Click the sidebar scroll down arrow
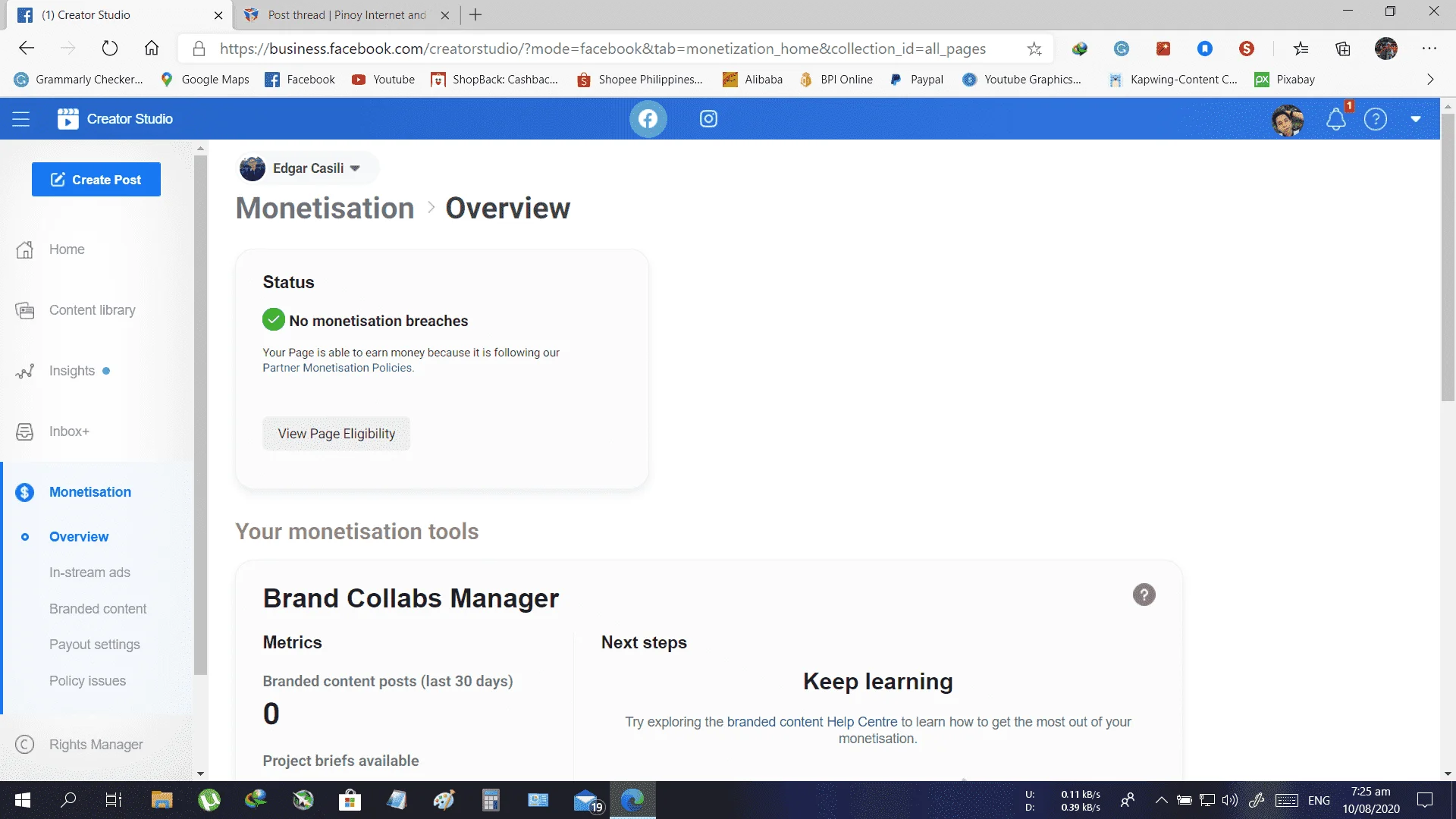Image resolution: width=1456 pixels, height=819 pixels. (x=200, y=774)
